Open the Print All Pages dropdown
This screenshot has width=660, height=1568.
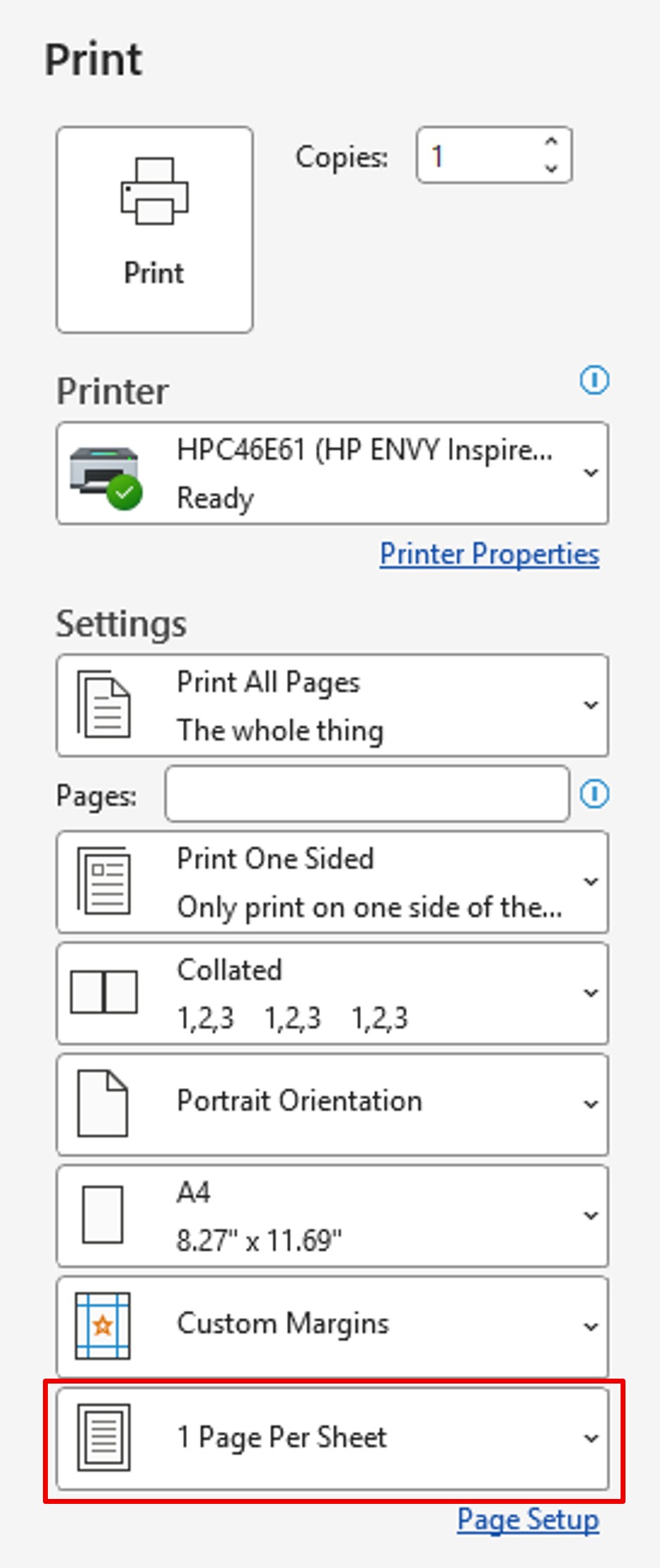coord(333,705)
